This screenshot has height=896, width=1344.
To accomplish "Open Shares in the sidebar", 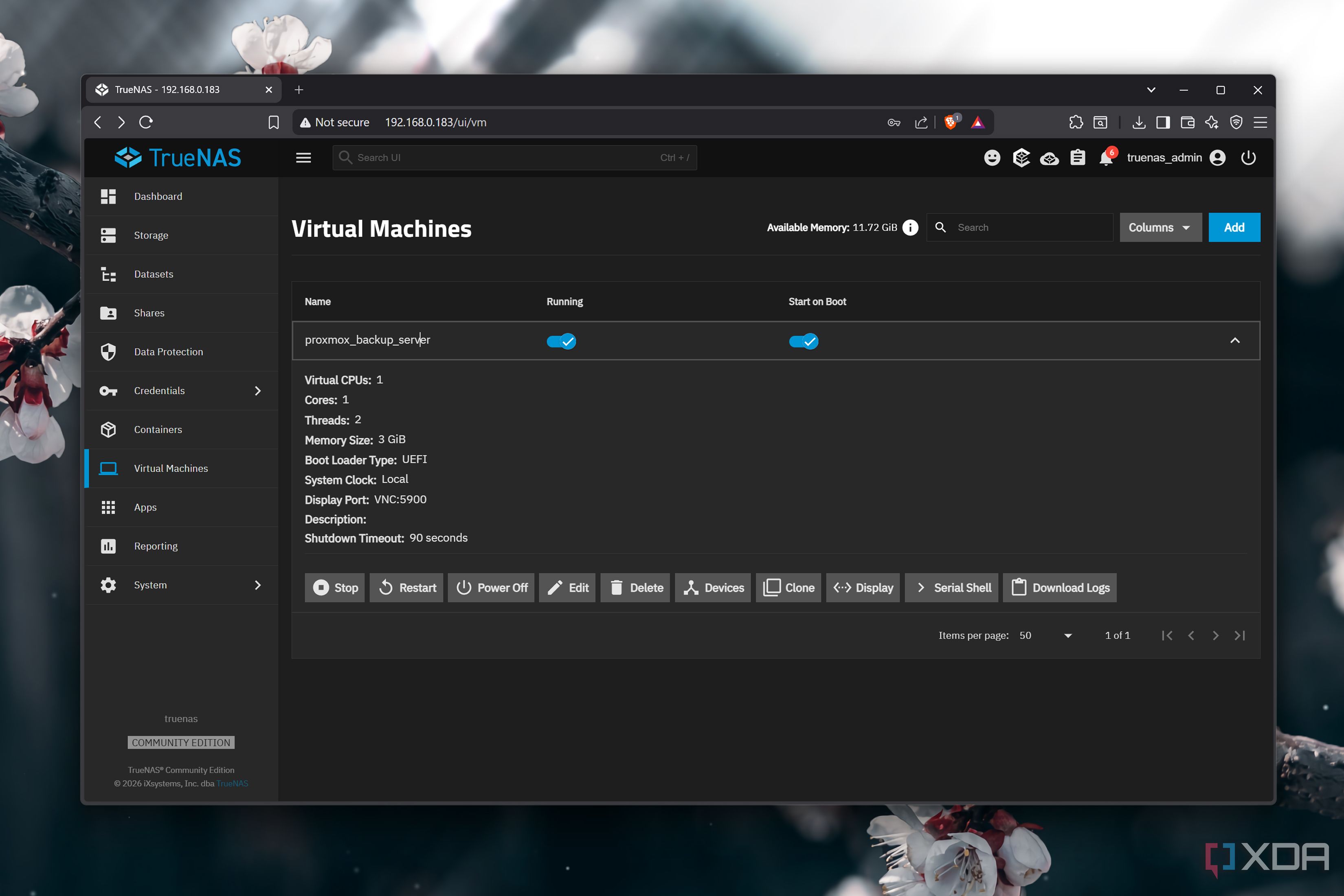I will coord(182,313).
